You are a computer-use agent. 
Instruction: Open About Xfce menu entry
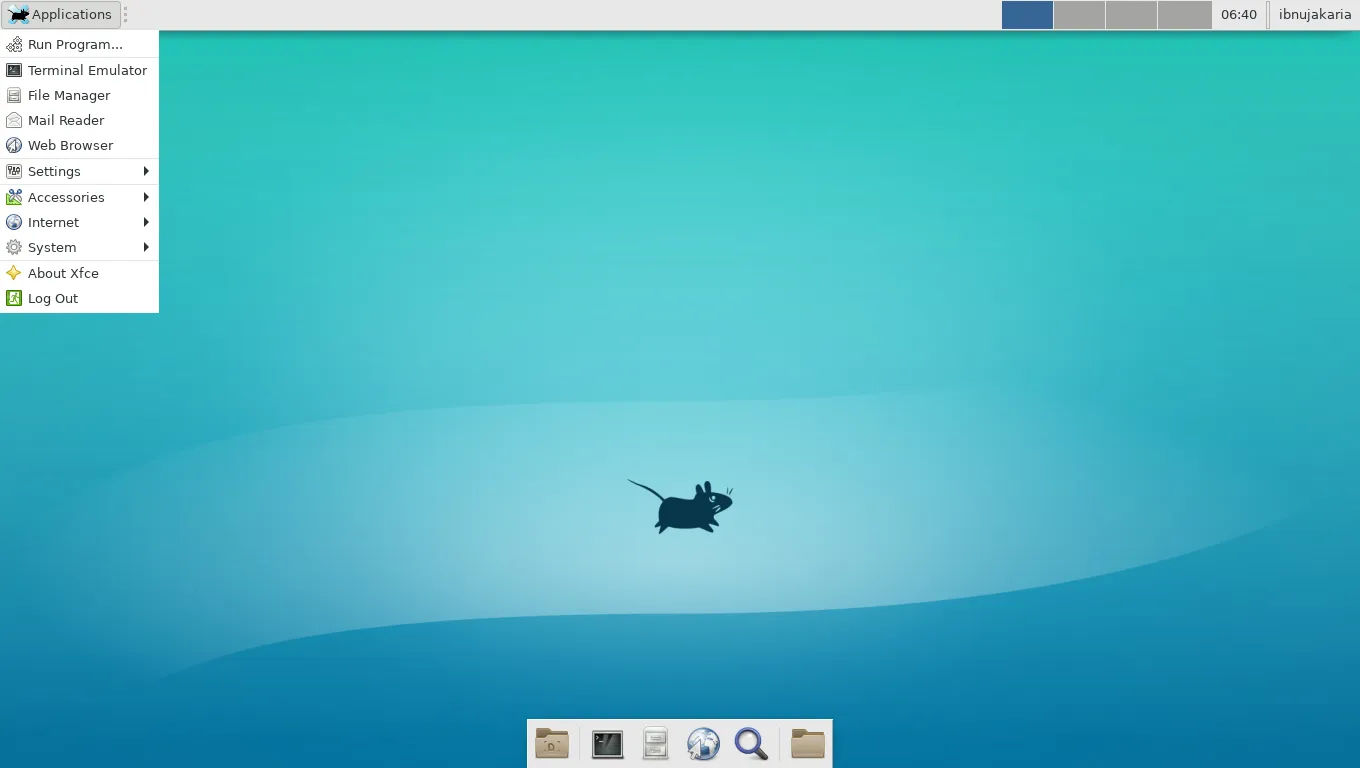[x=79, y=273]
